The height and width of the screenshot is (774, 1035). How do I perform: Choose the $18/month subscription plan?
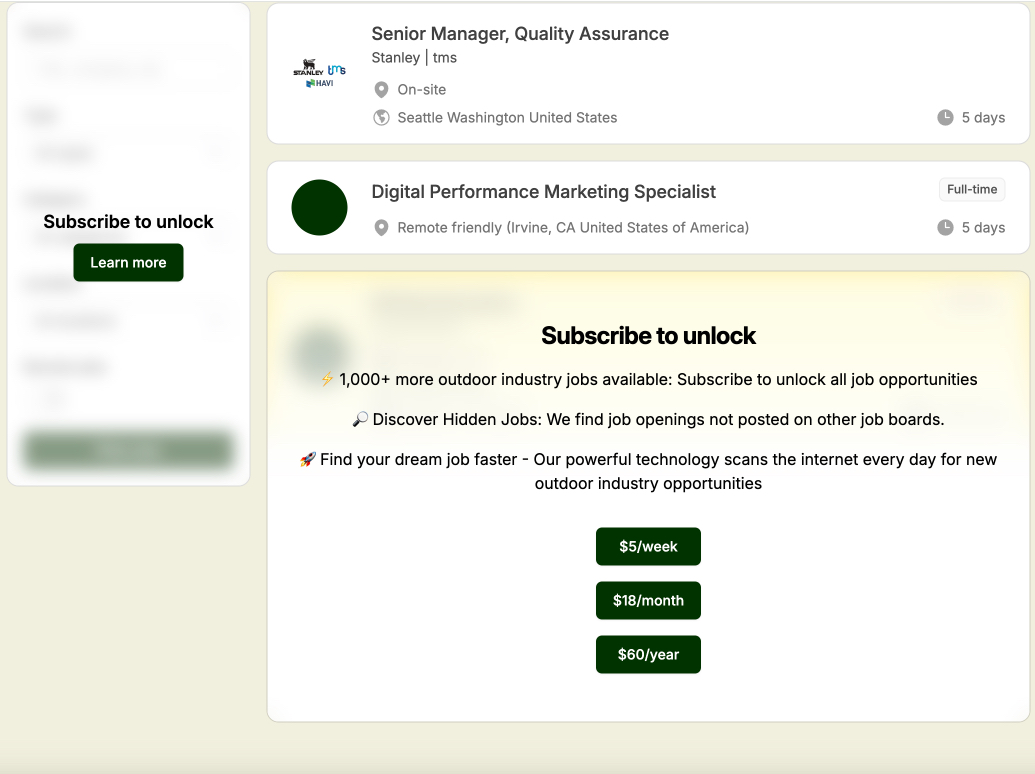pos(648,600)
